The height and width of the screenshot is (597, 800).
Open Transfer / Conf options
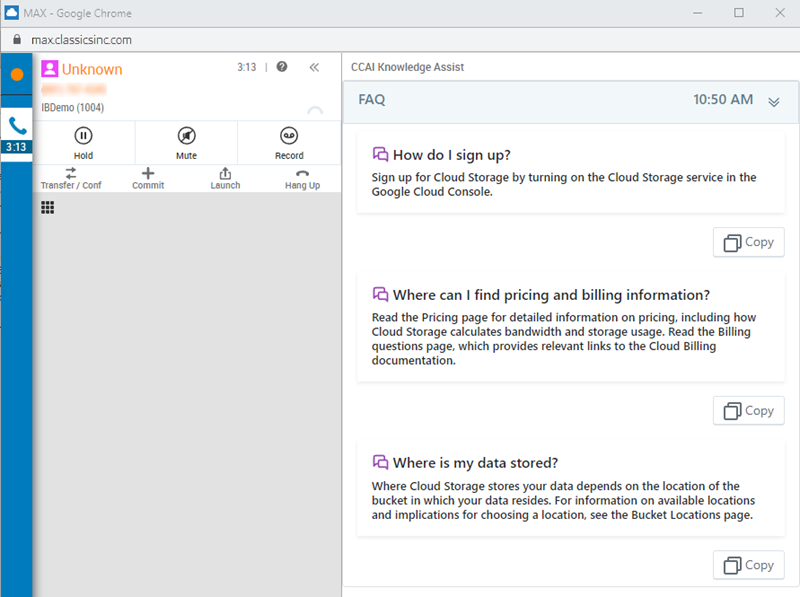click(x=71, y=179)
